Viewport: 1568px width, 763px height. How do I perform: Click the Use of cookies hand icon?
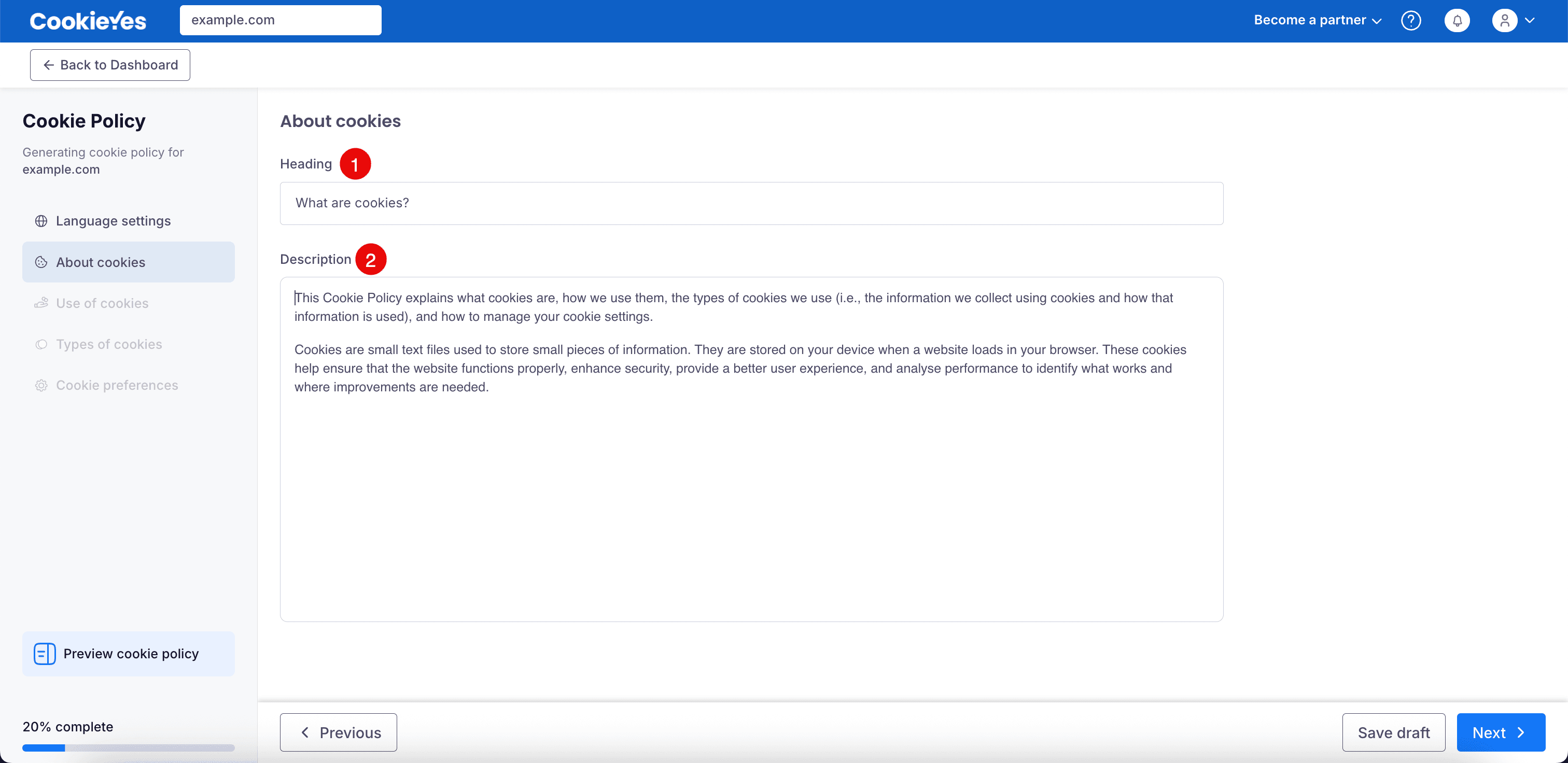(41, 303)
